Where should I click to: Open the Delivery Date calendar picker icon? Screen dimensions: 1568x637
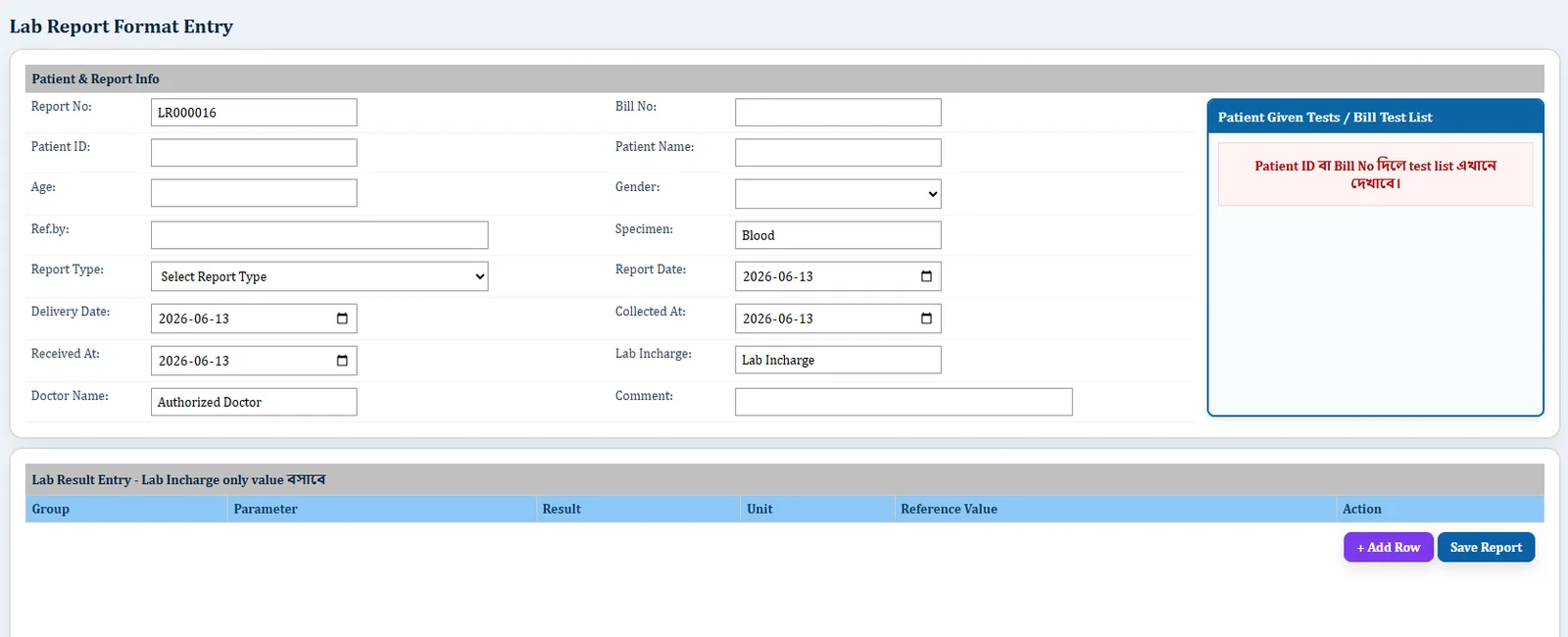click(342, 318)
